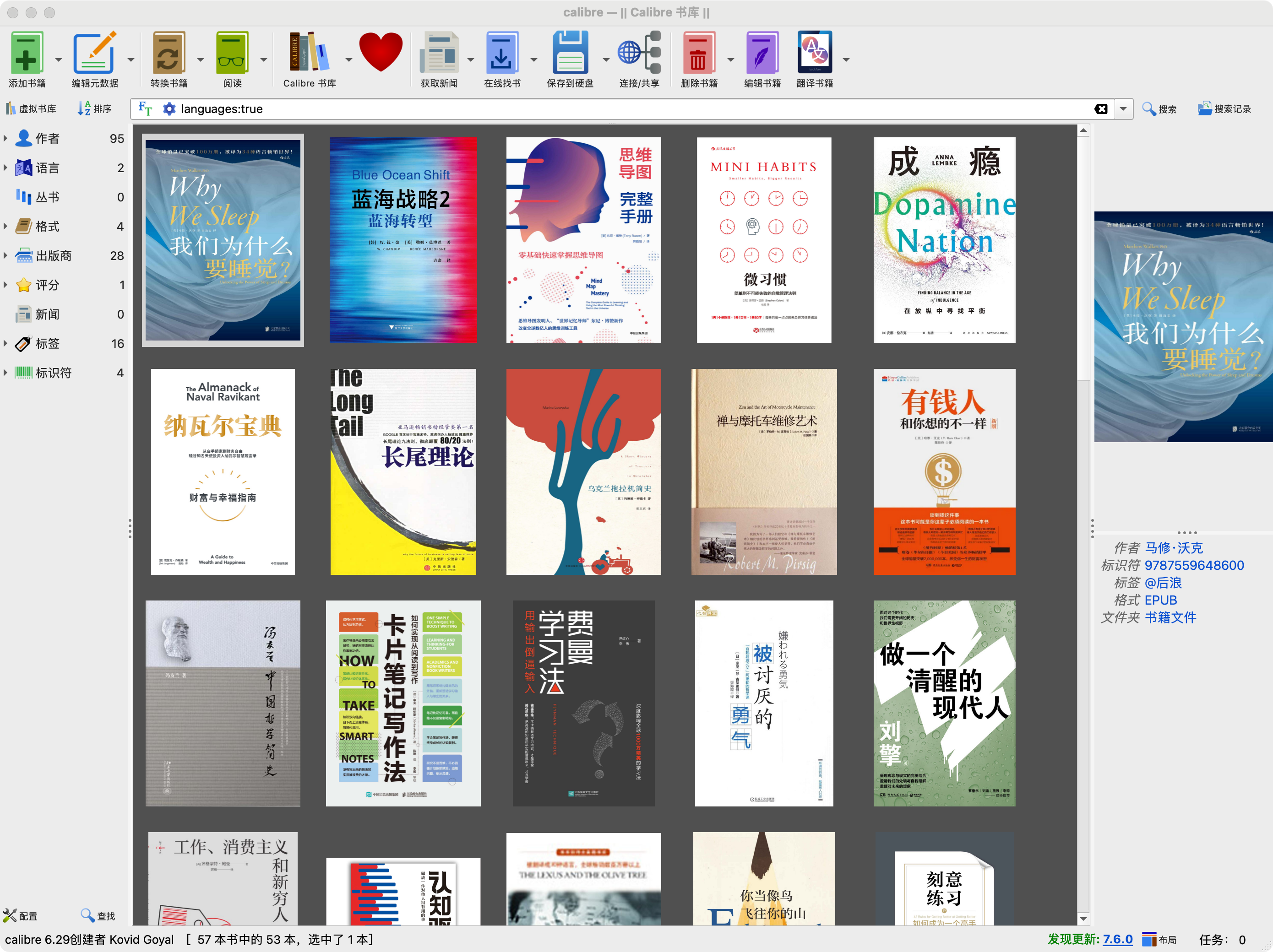Select The Long Tail 长尾理论 cover

(403, 472)
